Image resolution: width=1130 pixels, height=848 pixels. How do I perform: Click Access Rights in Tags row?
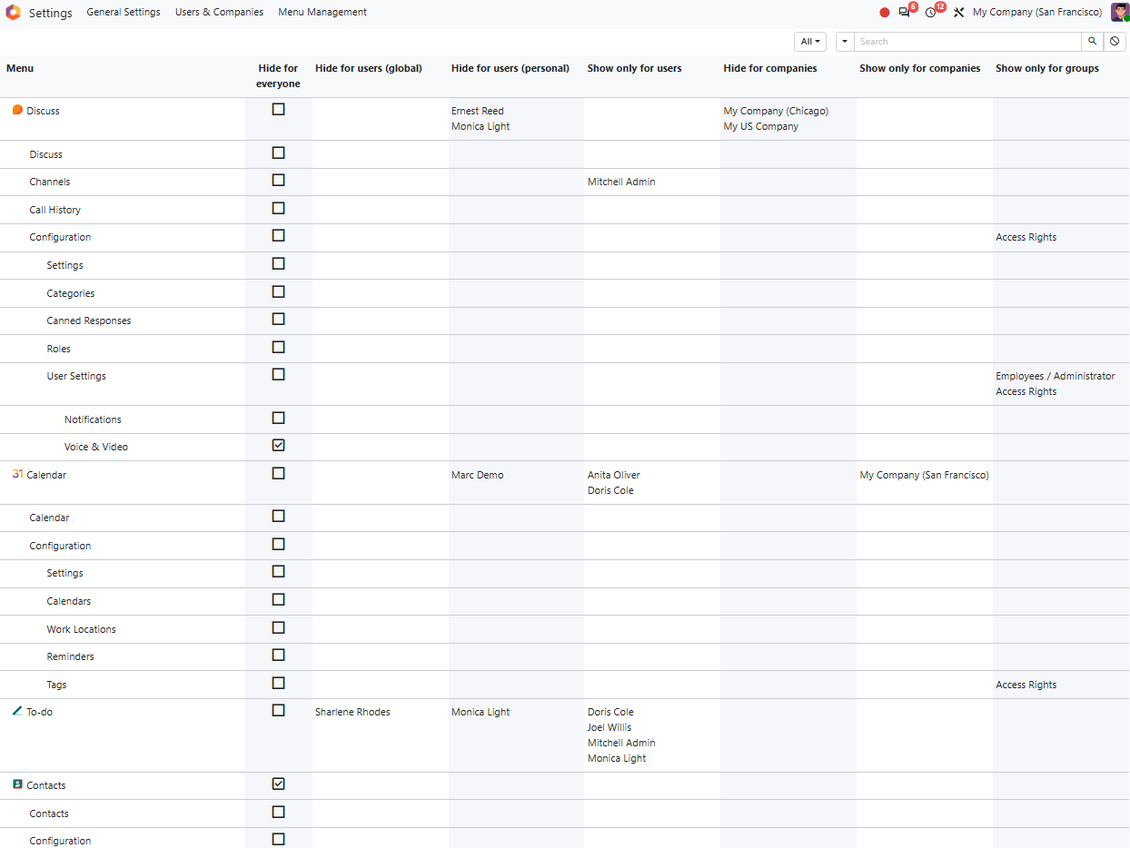pos(1026,684)
